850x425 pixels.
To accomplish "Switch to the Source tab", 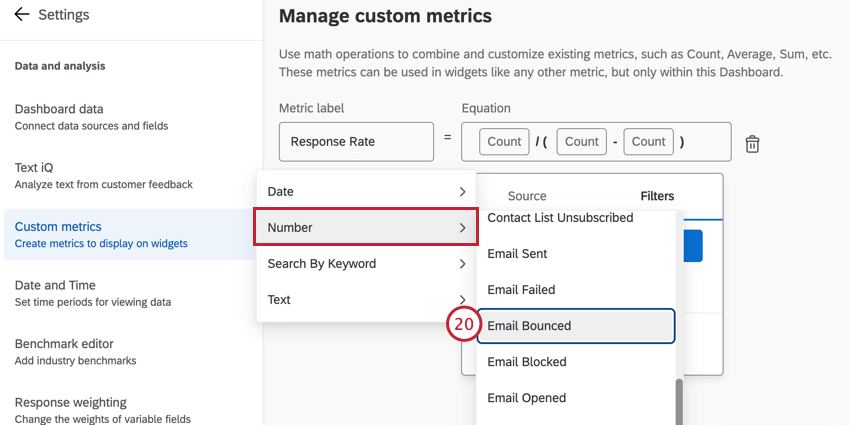I will [x=527, y=196].
